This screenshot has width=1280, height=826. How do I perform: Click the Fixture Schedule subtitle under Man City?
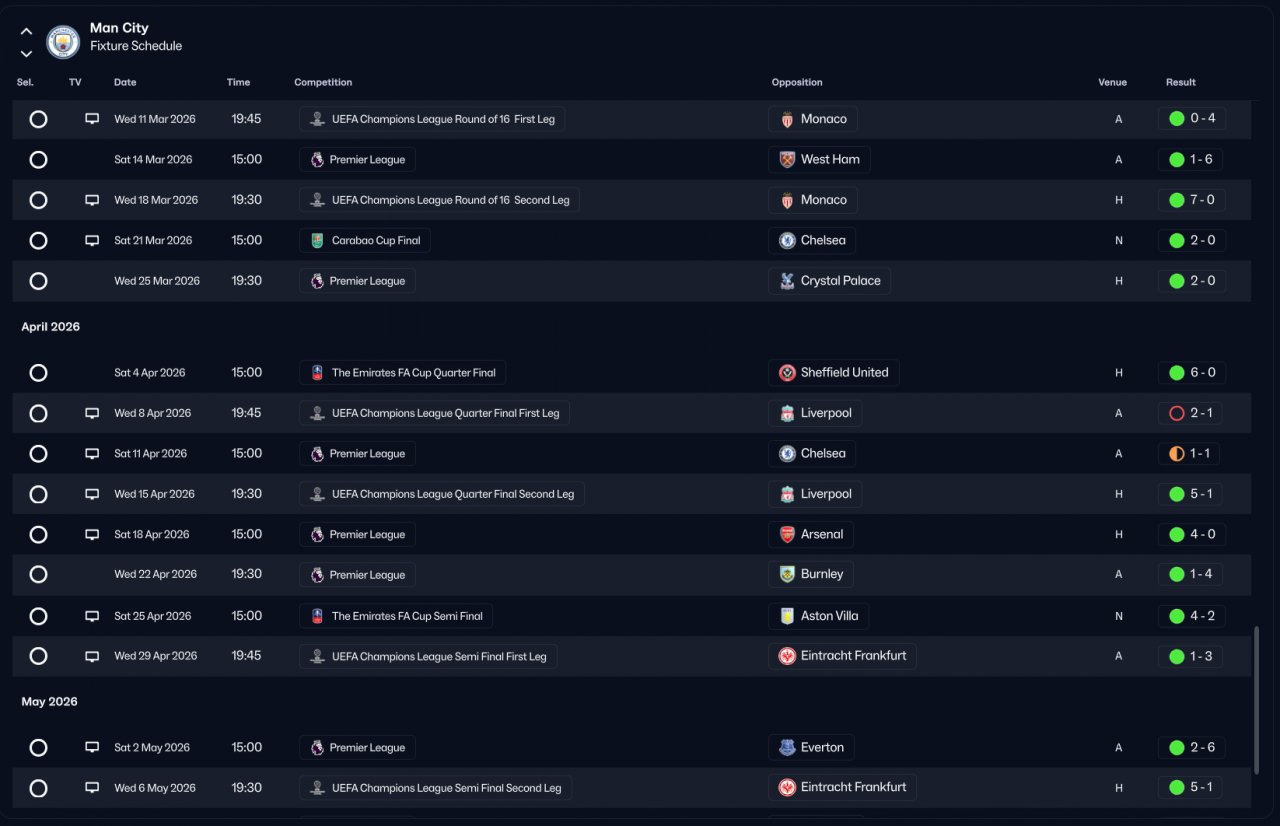pos(136,46)
